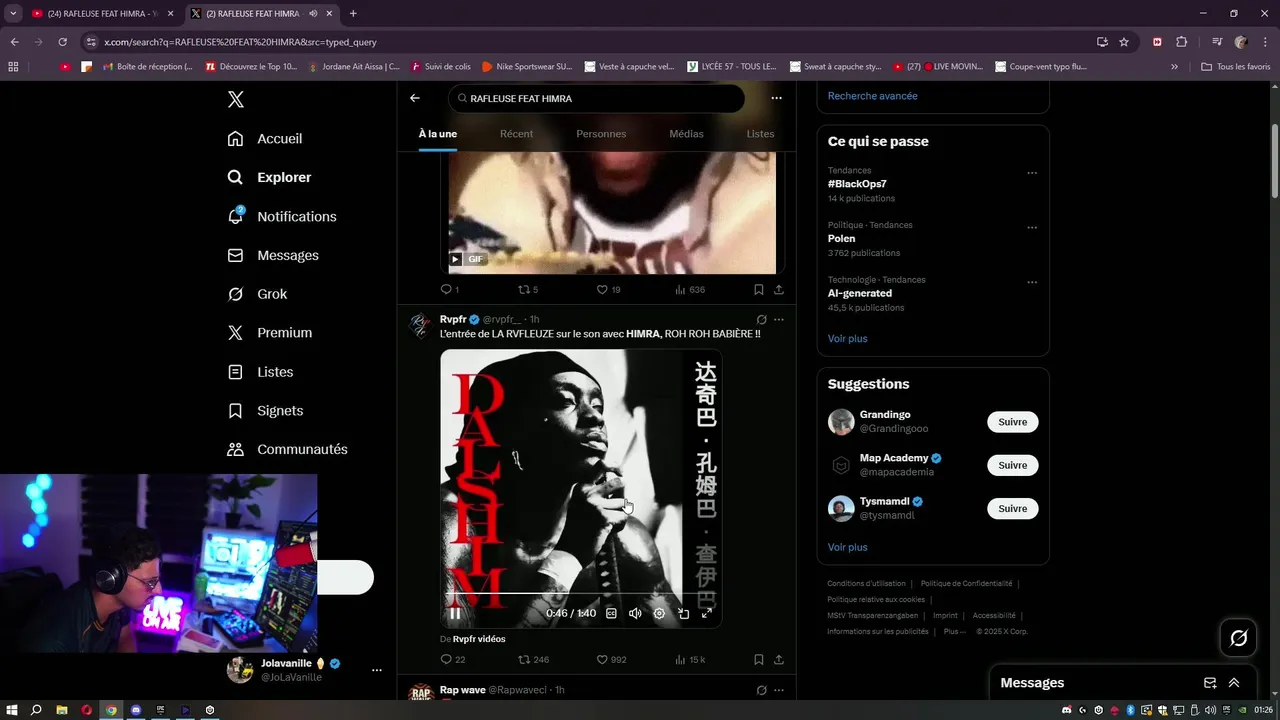
Task: Open the Rap wave post more menu
Action: [779, 690]
